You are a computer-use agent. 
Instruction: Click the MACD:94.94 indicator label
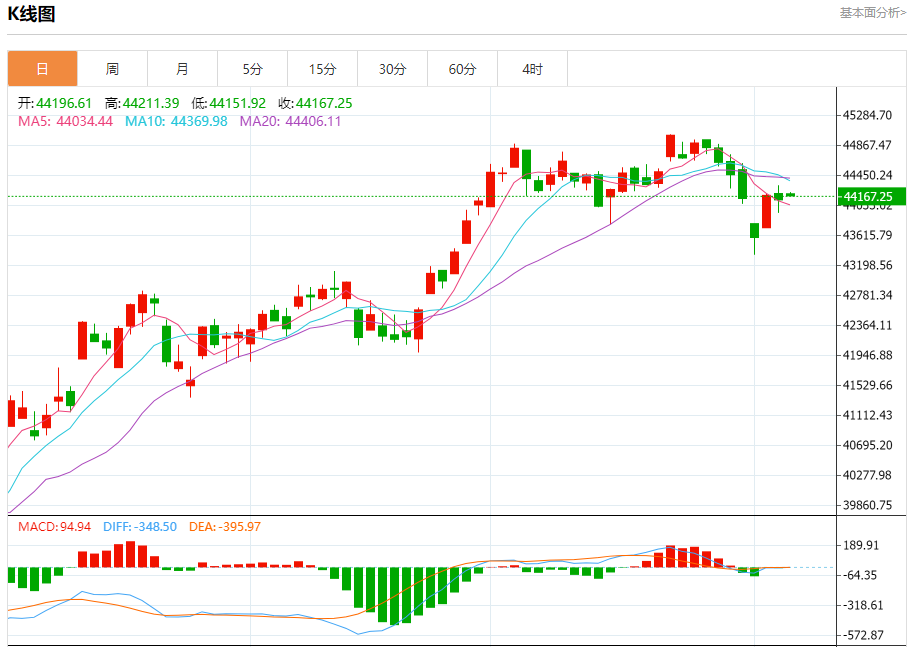[x=55, y=527]
